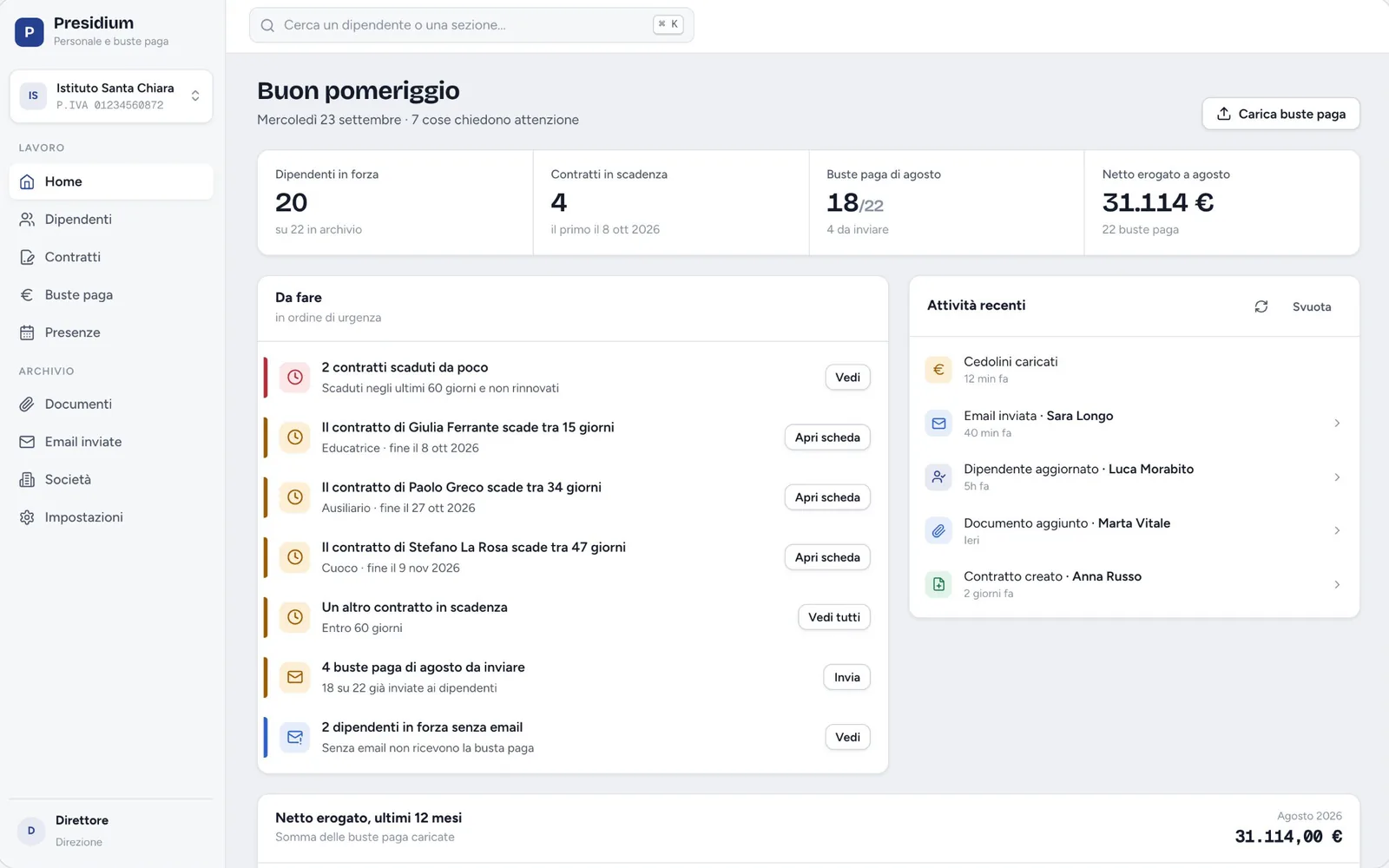Expand the Anna Russo contract chevron
The width and height of the screenshot is (1389, 868).
pyautogui.click(x=1337, y=584)
